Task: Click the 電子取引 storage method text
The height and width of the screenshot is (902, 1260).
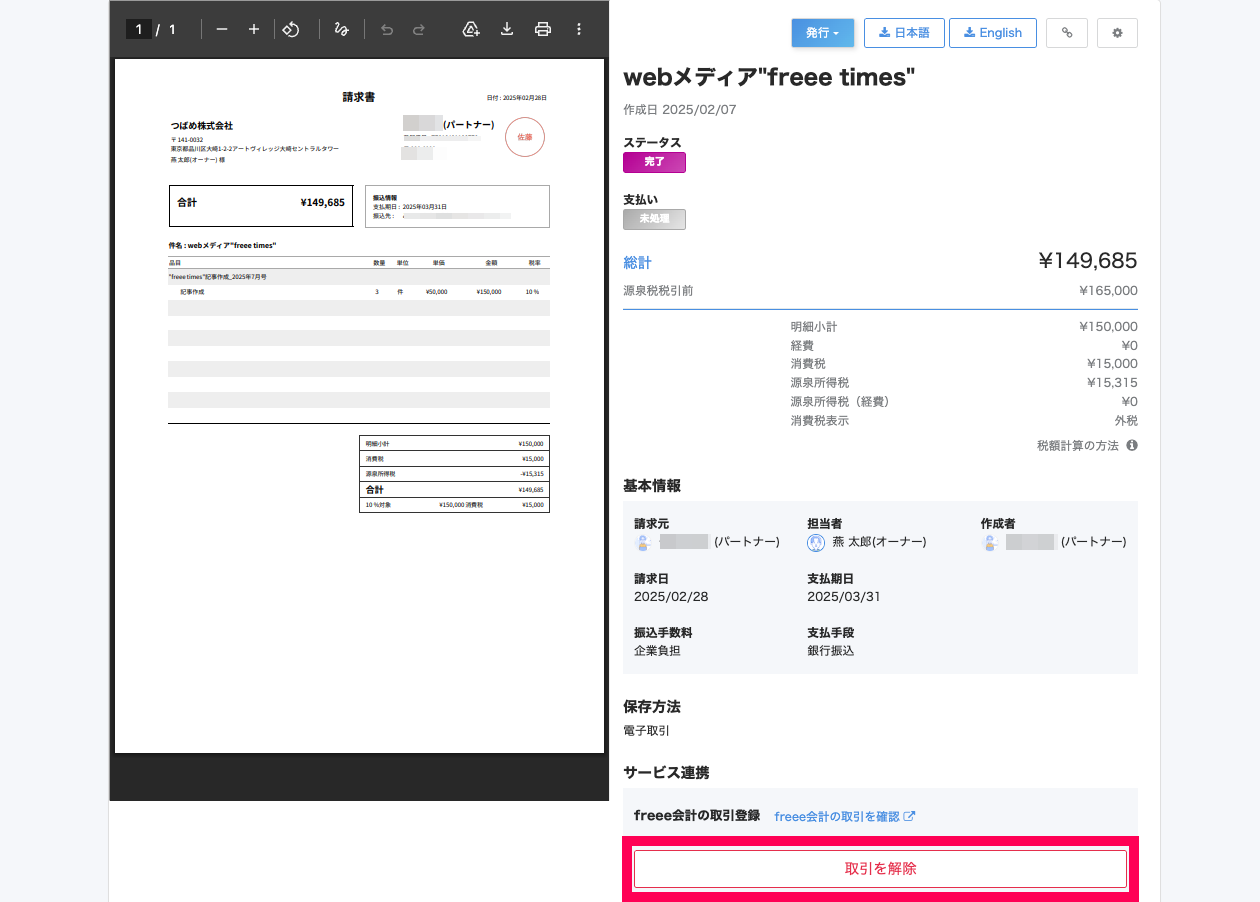Action: coord(647,731)
